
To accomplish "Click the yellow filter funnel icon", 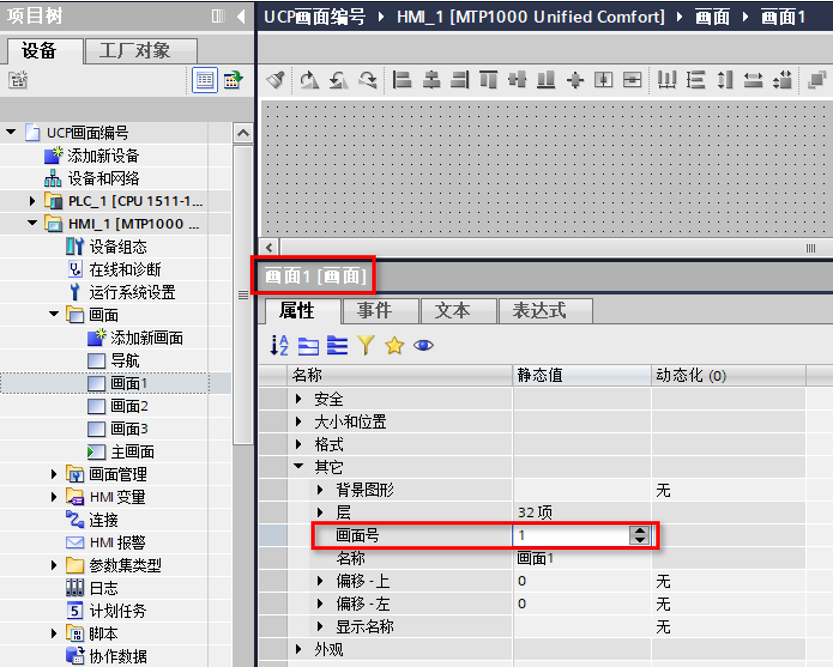I will point(366,345).
